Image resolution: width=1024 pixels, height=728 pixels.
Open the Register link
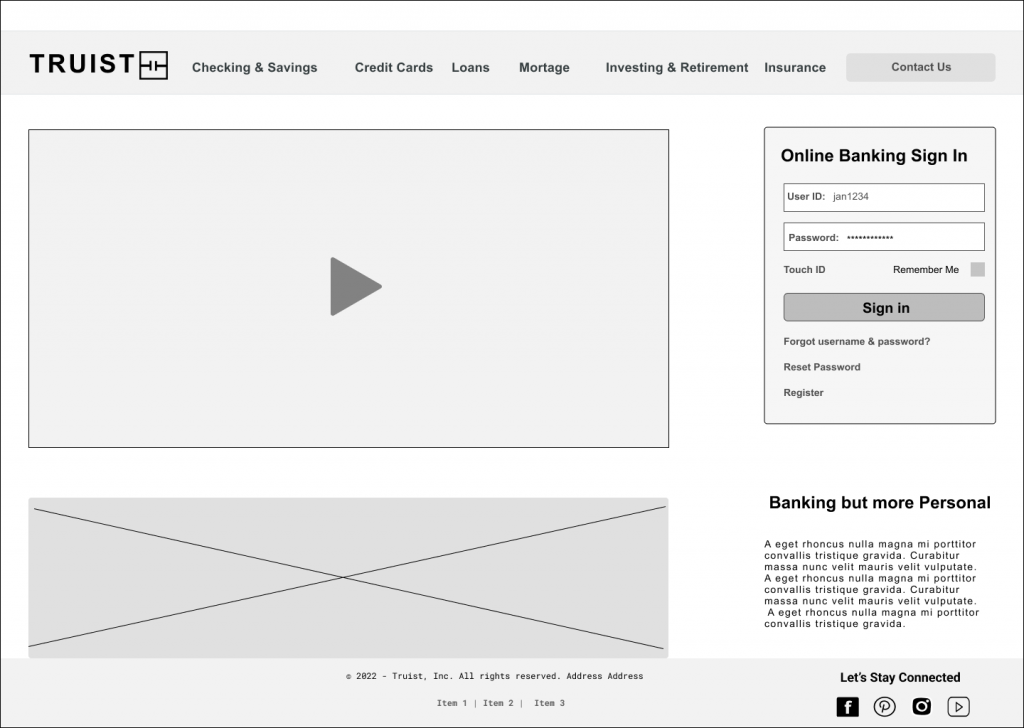click(x=803, y=393)
